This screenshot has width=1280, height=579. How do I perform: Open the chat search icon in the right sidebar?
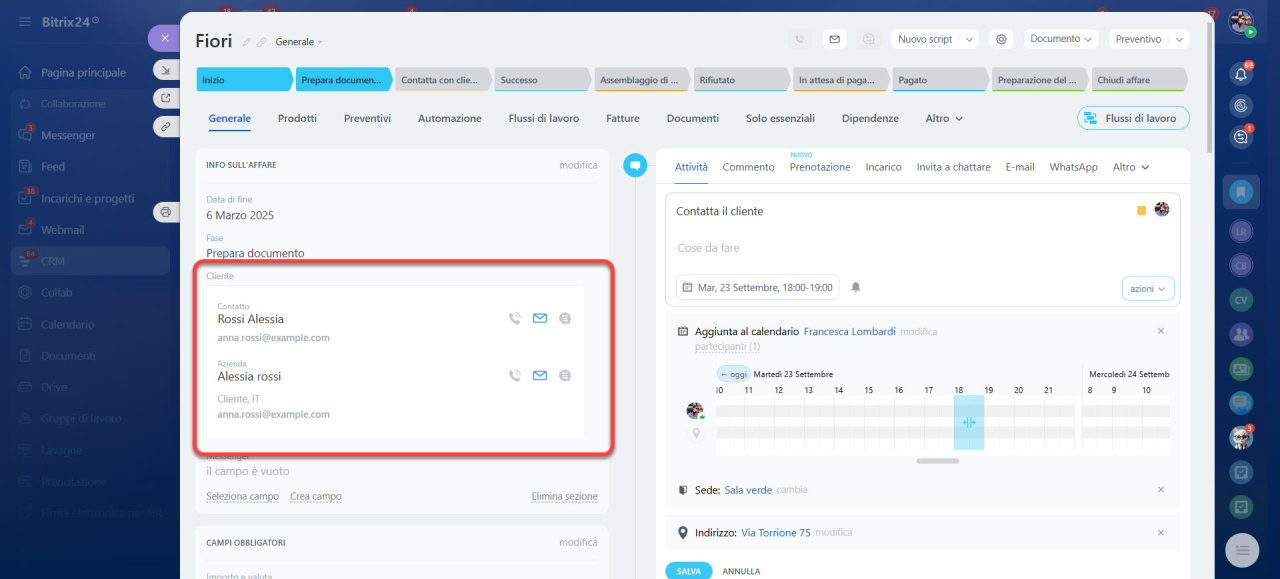pos(1241,138)
